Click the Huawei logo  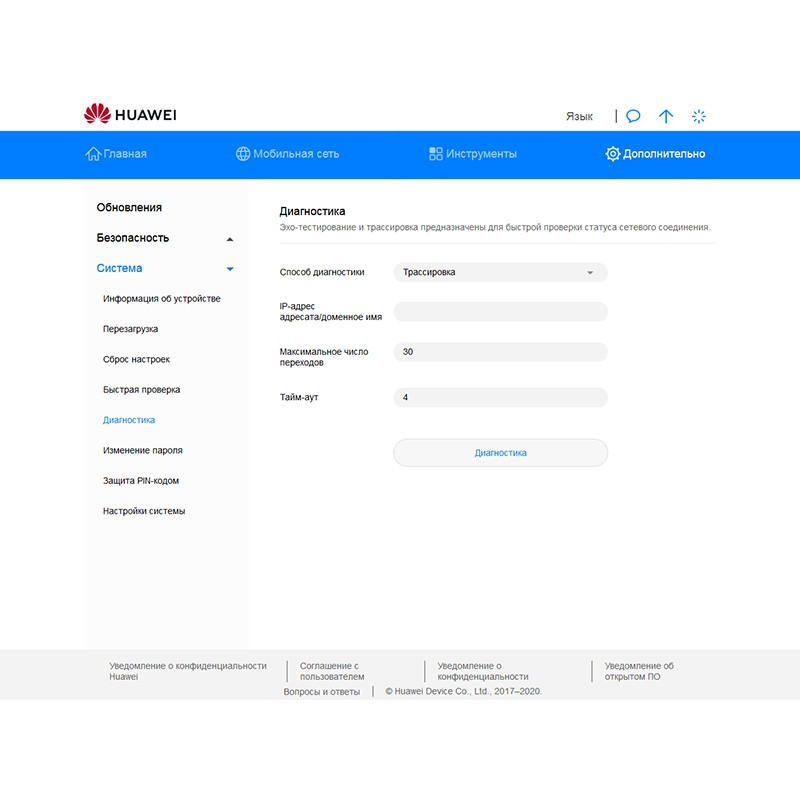[130, 115]
